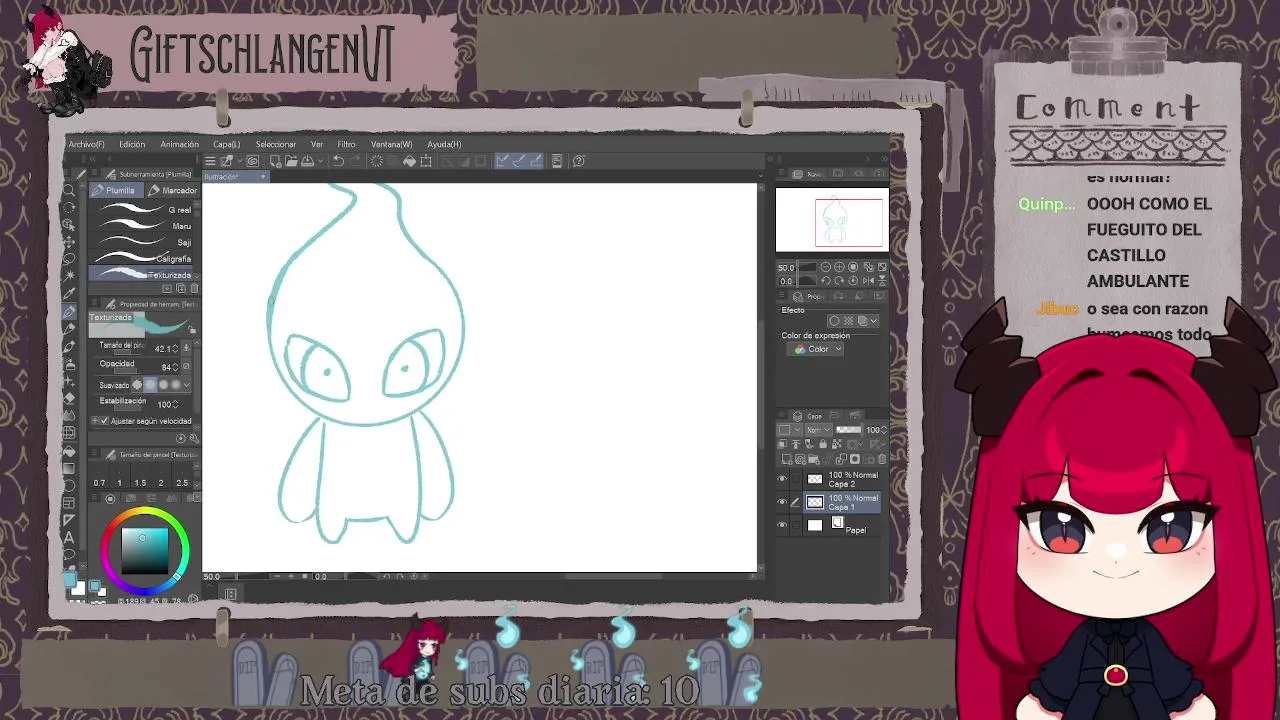Click Navigator zoom in plus icon
The width and height of the screenshot is (1280, 720).
(x=840, y=267)
